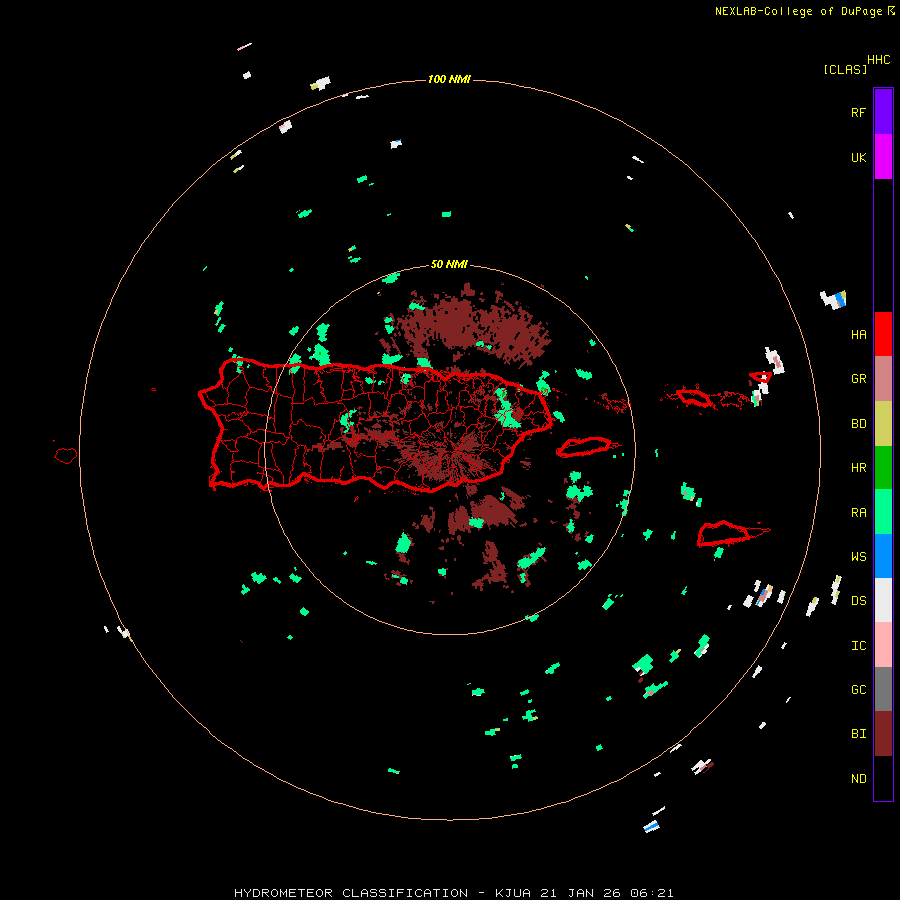Click the RF legend label
900x900 pixels.
click(x=858, y=113)
